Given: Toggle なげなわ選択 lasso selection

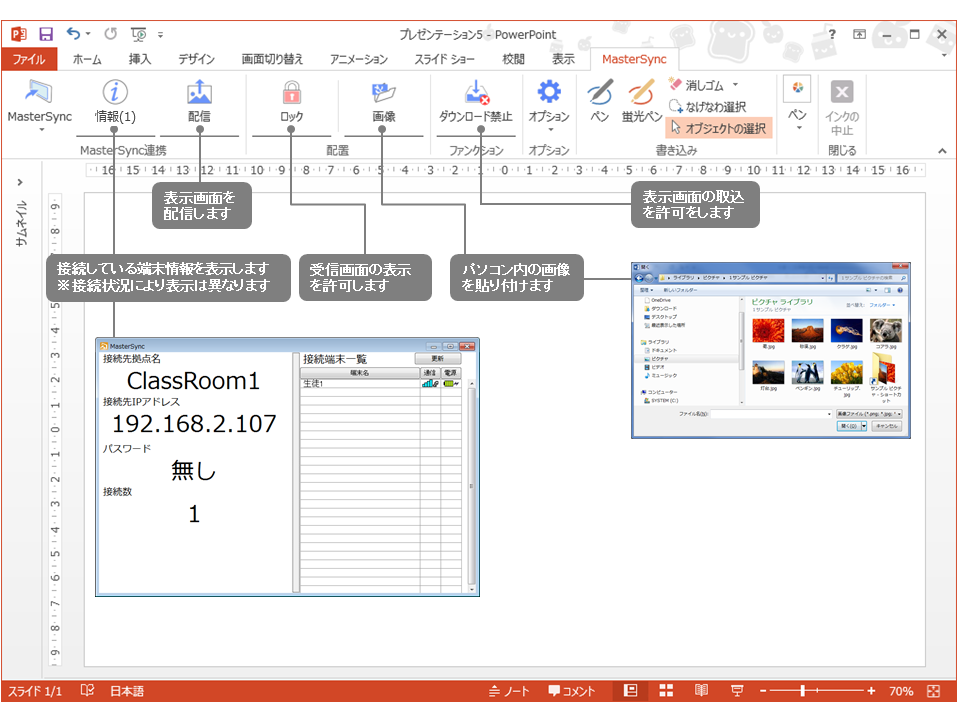Looking at the screenshot, I should [x=708, y=106].
